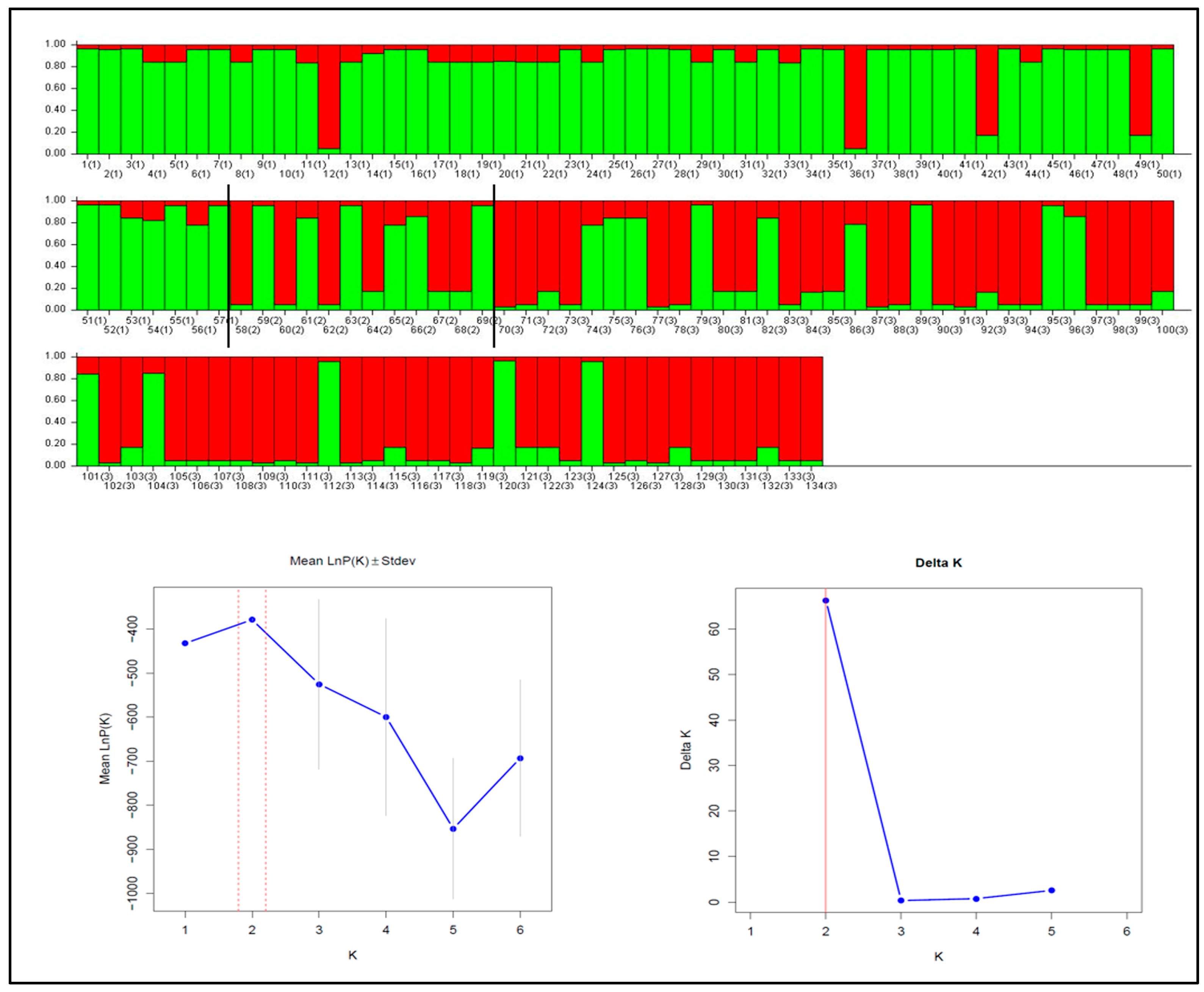Select the "-700" tick on Mean LnP(K) axis

pyautogui.click(x=133, y=761)
